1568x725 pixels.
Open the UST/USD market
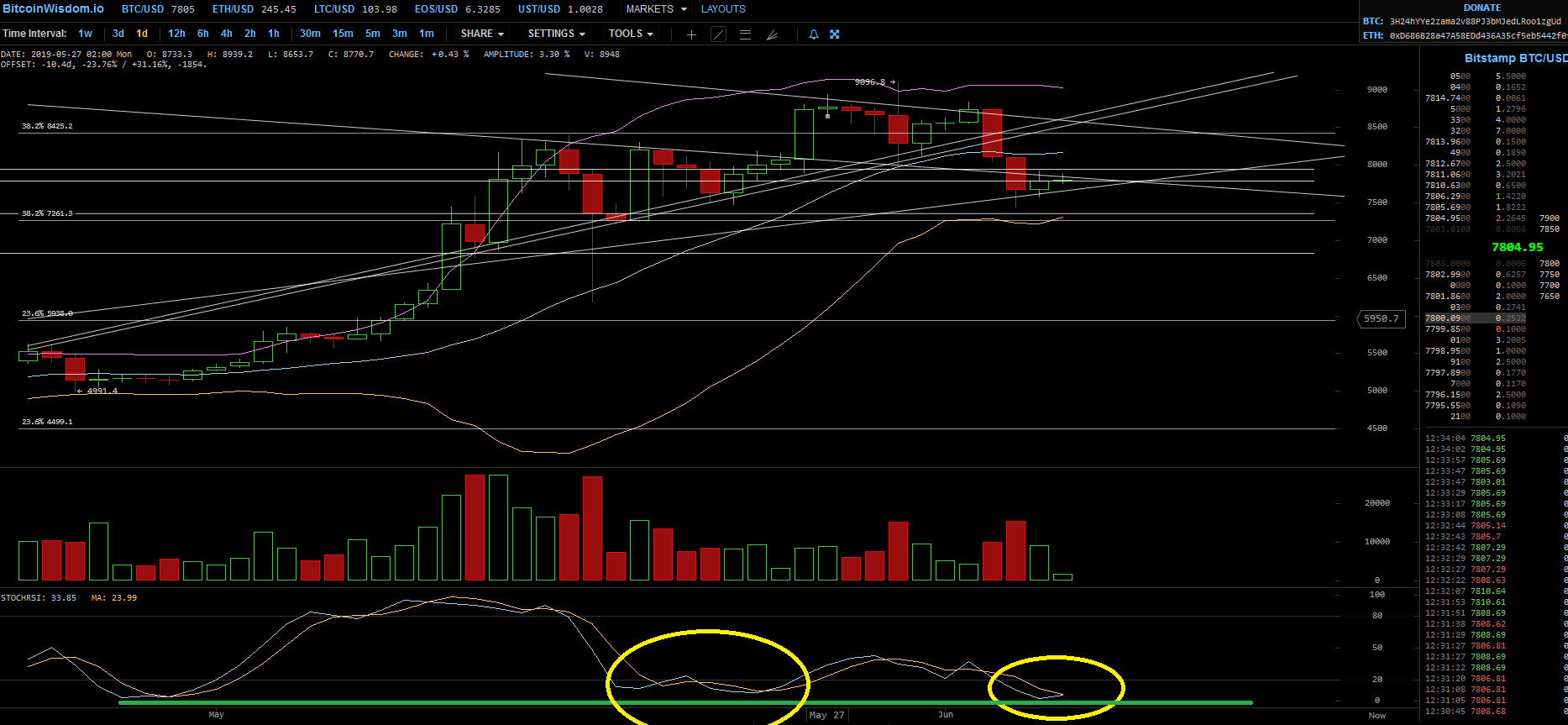click(560, 9)
